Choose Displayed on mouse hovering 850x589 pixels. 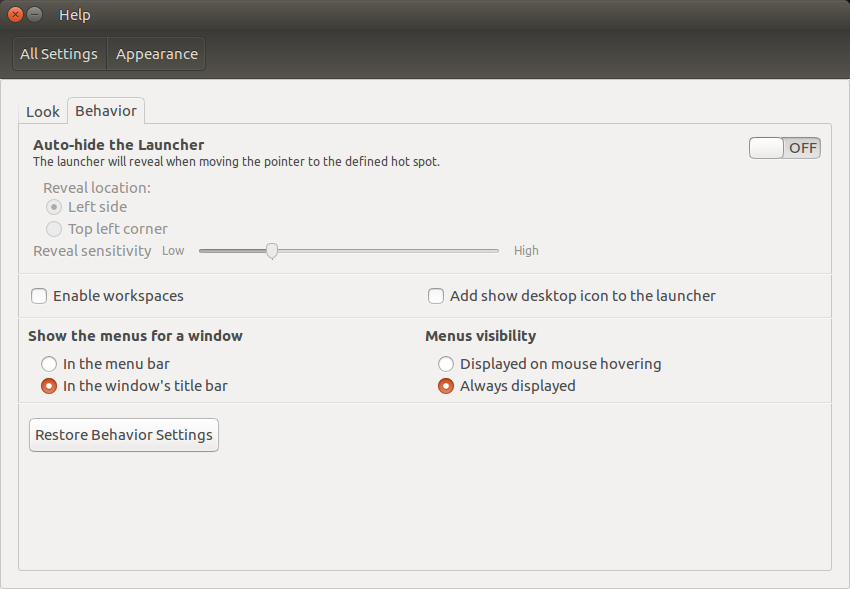(446, 364)
